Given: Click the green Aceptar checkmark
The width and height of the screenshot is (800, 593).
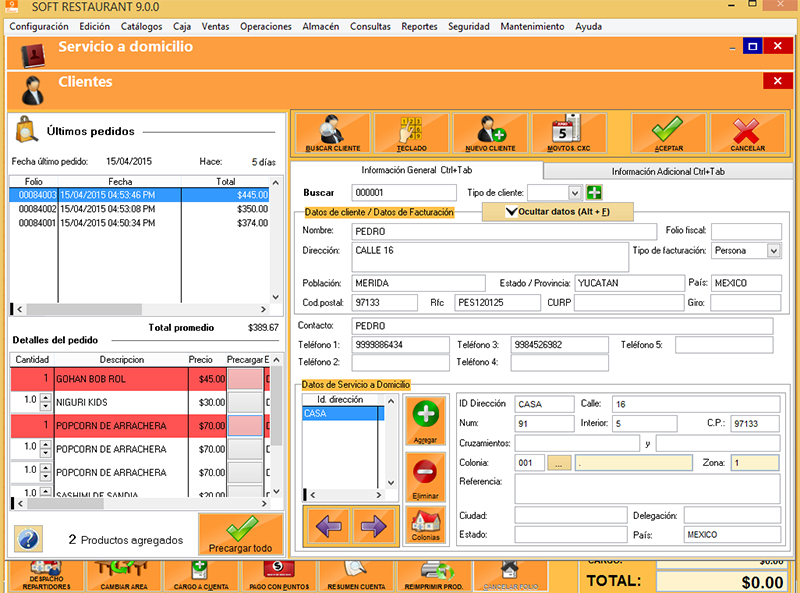Looking at the screenshot, I should (x=668, y=132).
